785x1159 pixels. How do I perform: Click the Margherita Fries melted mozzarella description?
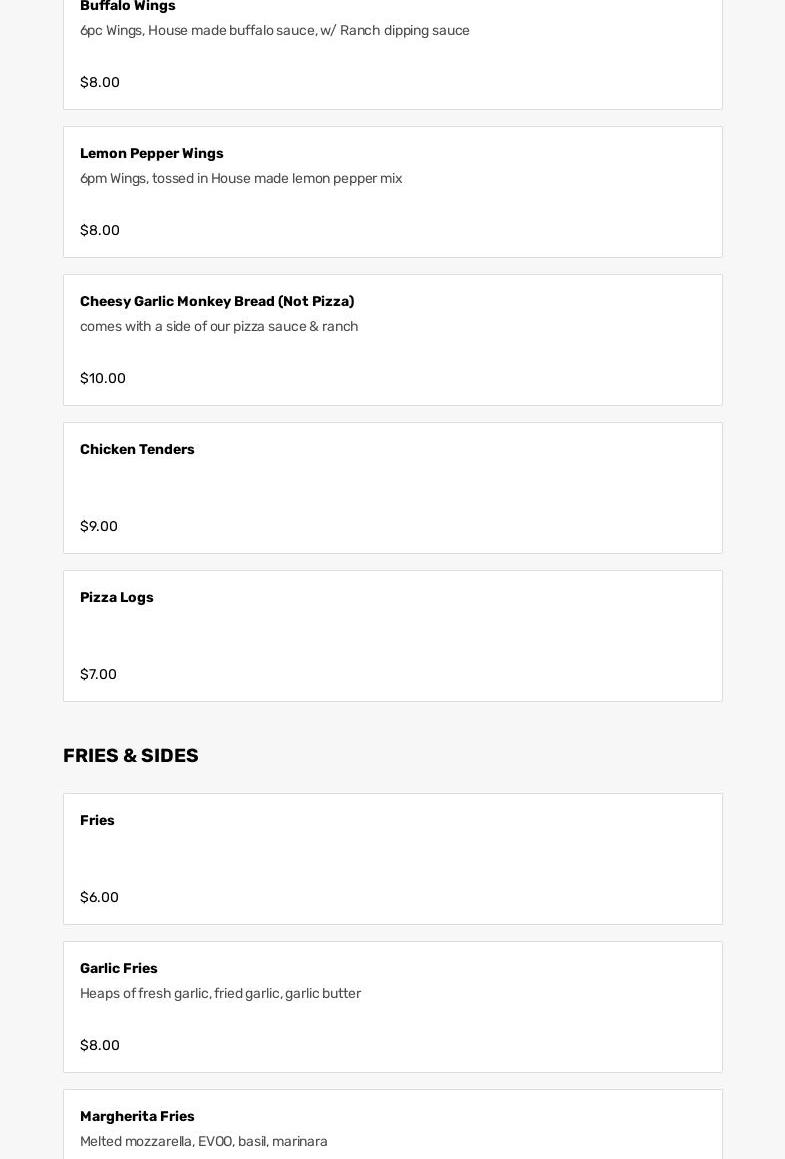click(204, 1141)
